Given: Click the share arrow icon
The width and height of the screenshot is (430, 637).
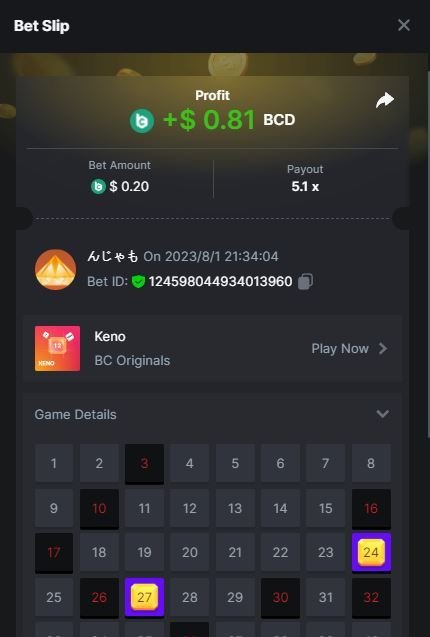Looking at the screenshot, I should (384, 100).
